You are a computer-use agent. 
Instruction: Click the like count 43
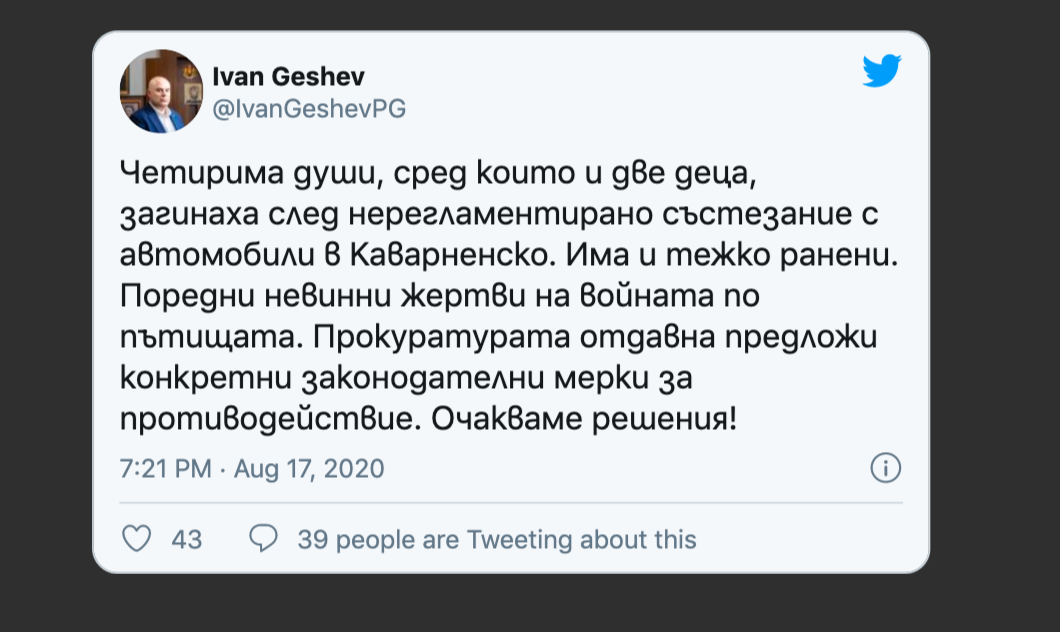(187, 540)
